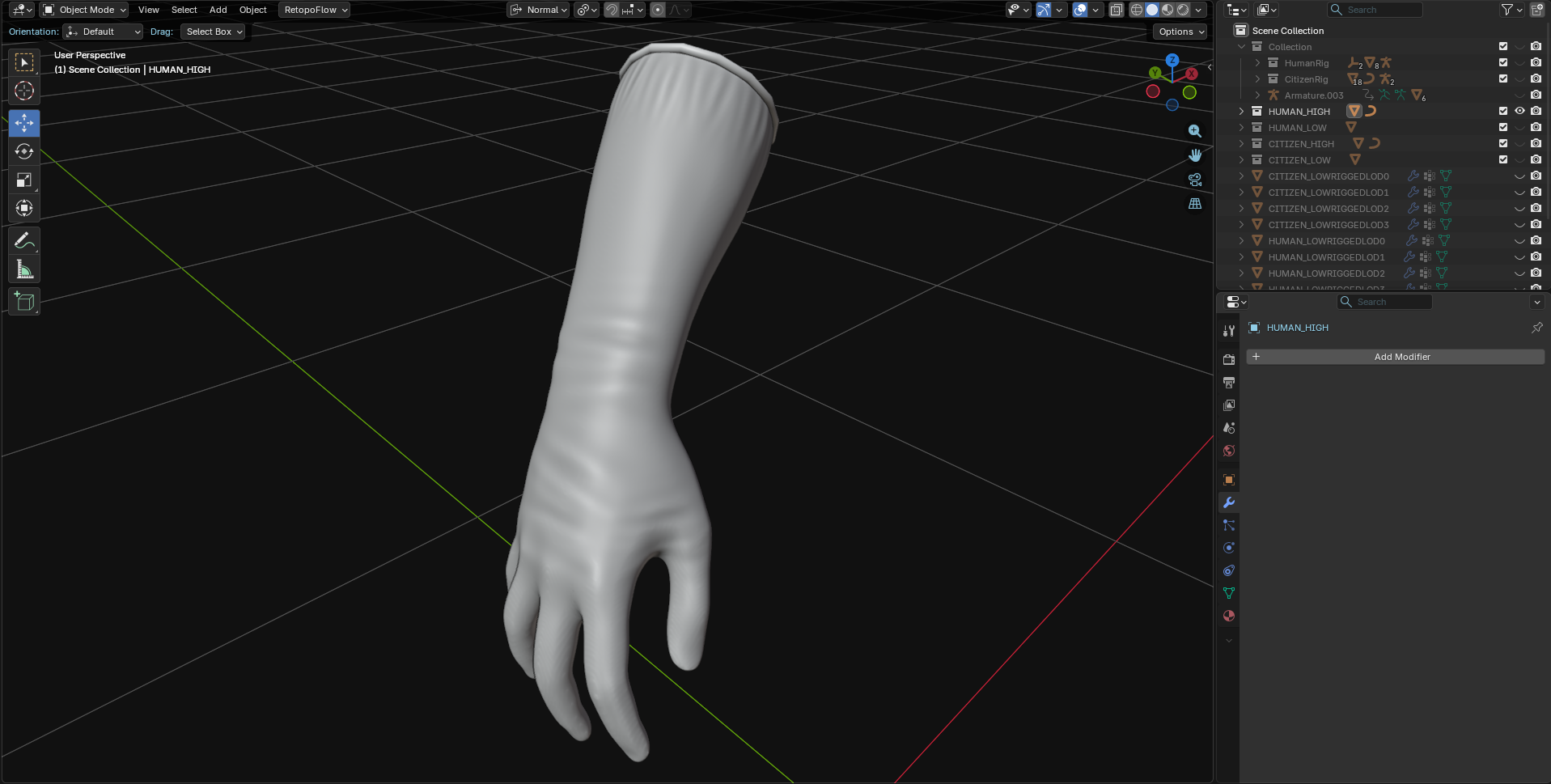Switch to orthographic view using the grid icon
The image size is (1551, 784).
click(x=1194, y=204)
